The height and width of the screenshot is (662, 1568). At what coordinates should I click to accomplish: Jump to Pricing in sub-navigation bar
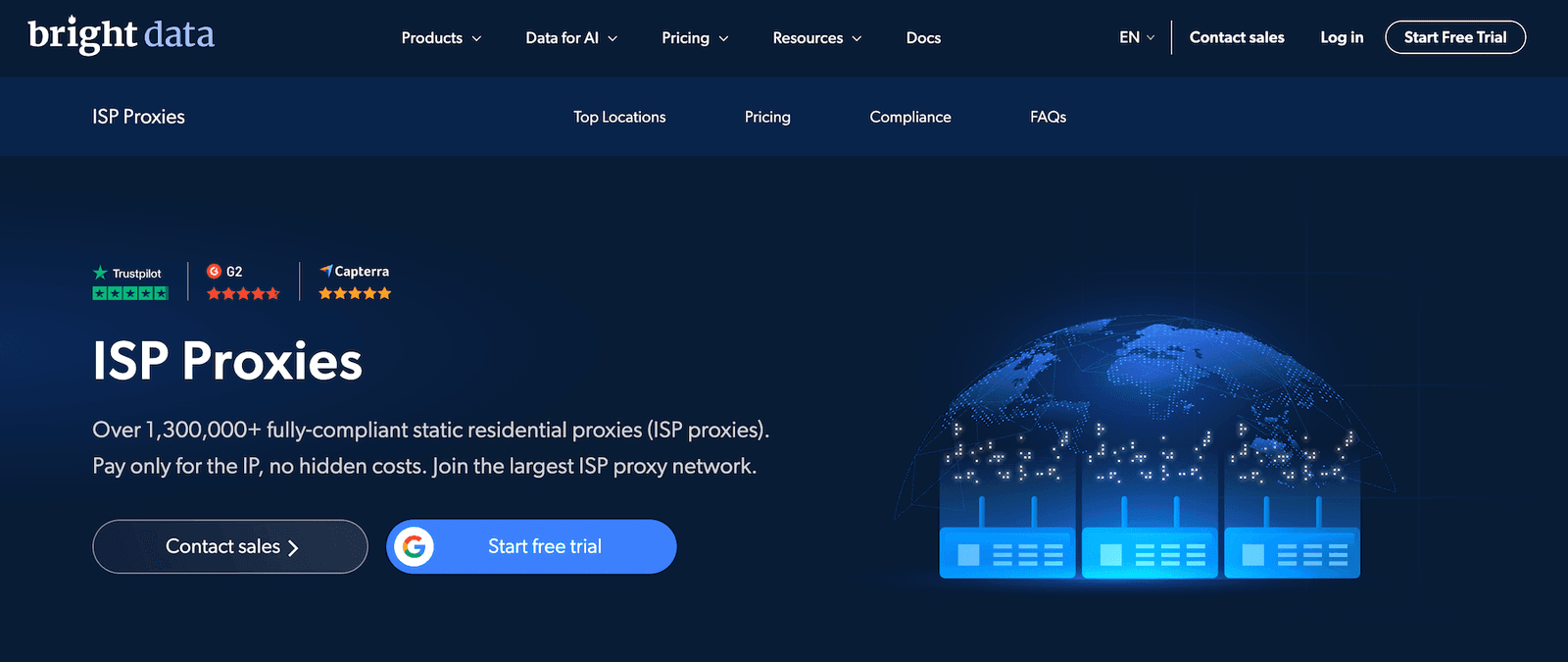[x=767, y=117]
